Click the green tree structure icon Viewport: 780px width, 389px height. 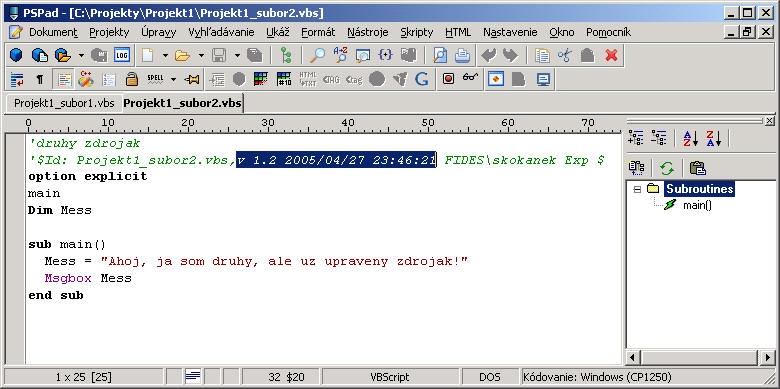tap(286, 55)
